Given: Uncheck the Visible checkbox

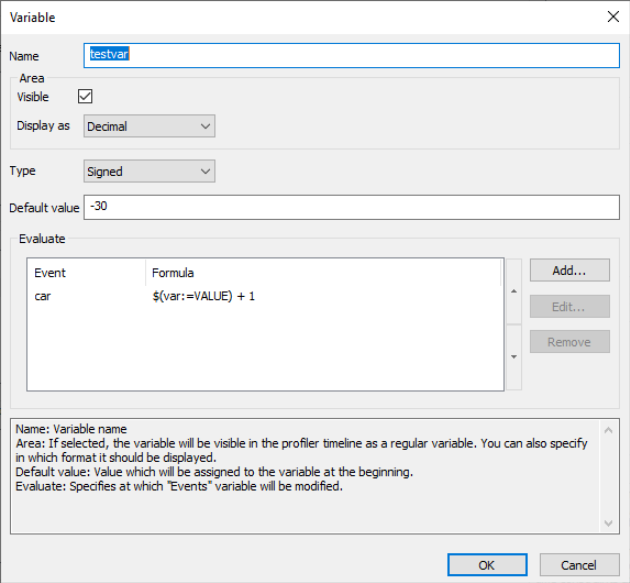Looking at the screenshot, I should pos(85,97).
